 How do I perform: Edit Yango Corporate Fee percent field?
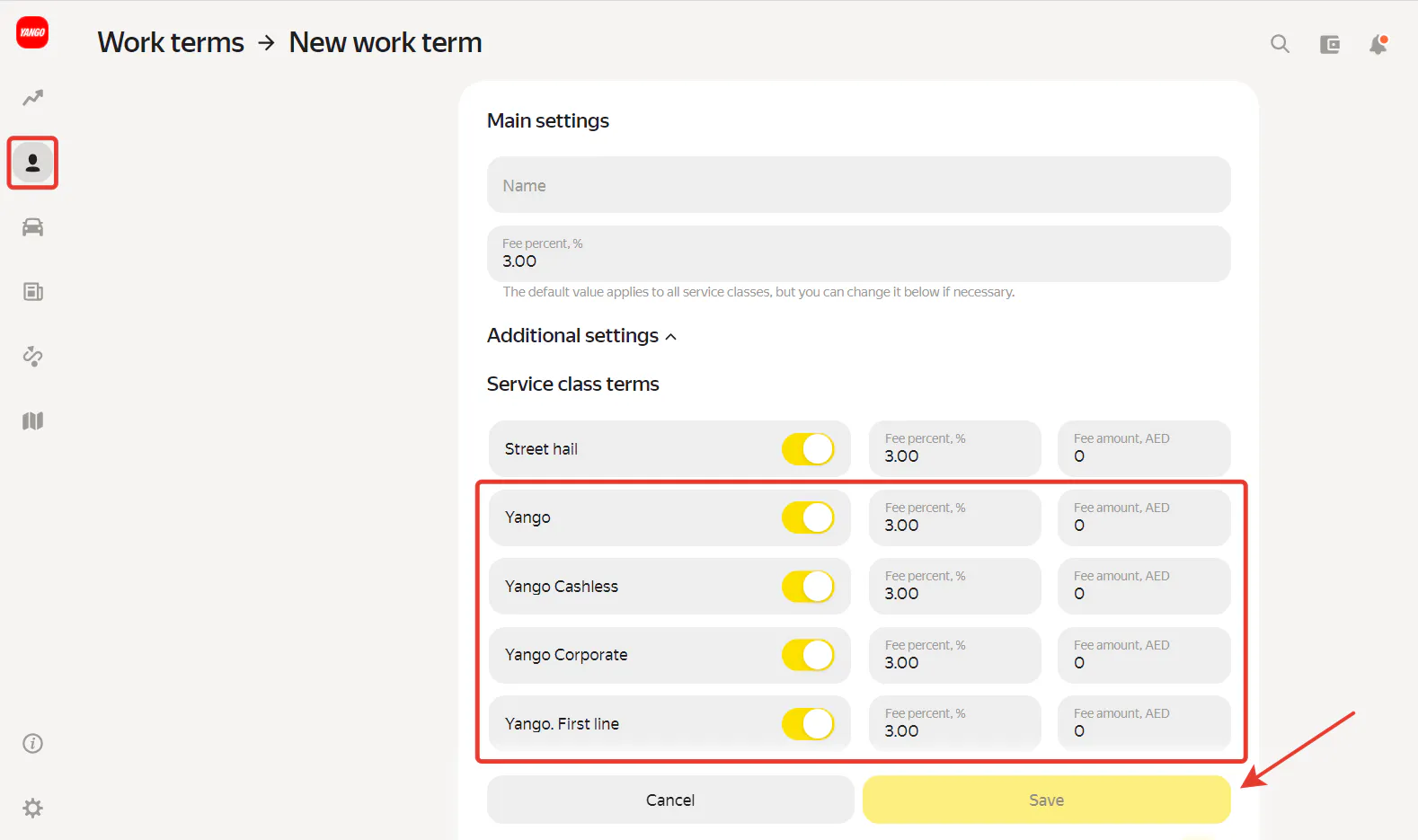955,655
